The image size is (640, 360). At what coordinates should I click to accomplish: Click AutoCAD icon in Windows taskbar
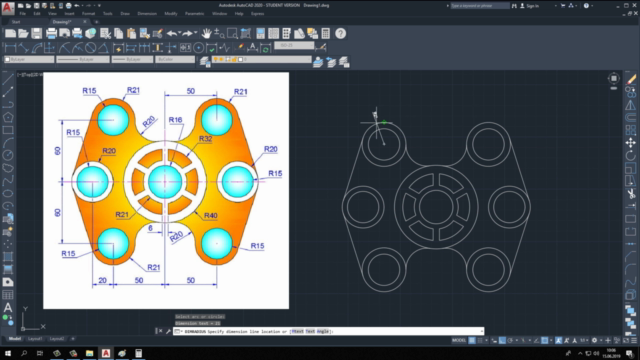coord(106,353)
